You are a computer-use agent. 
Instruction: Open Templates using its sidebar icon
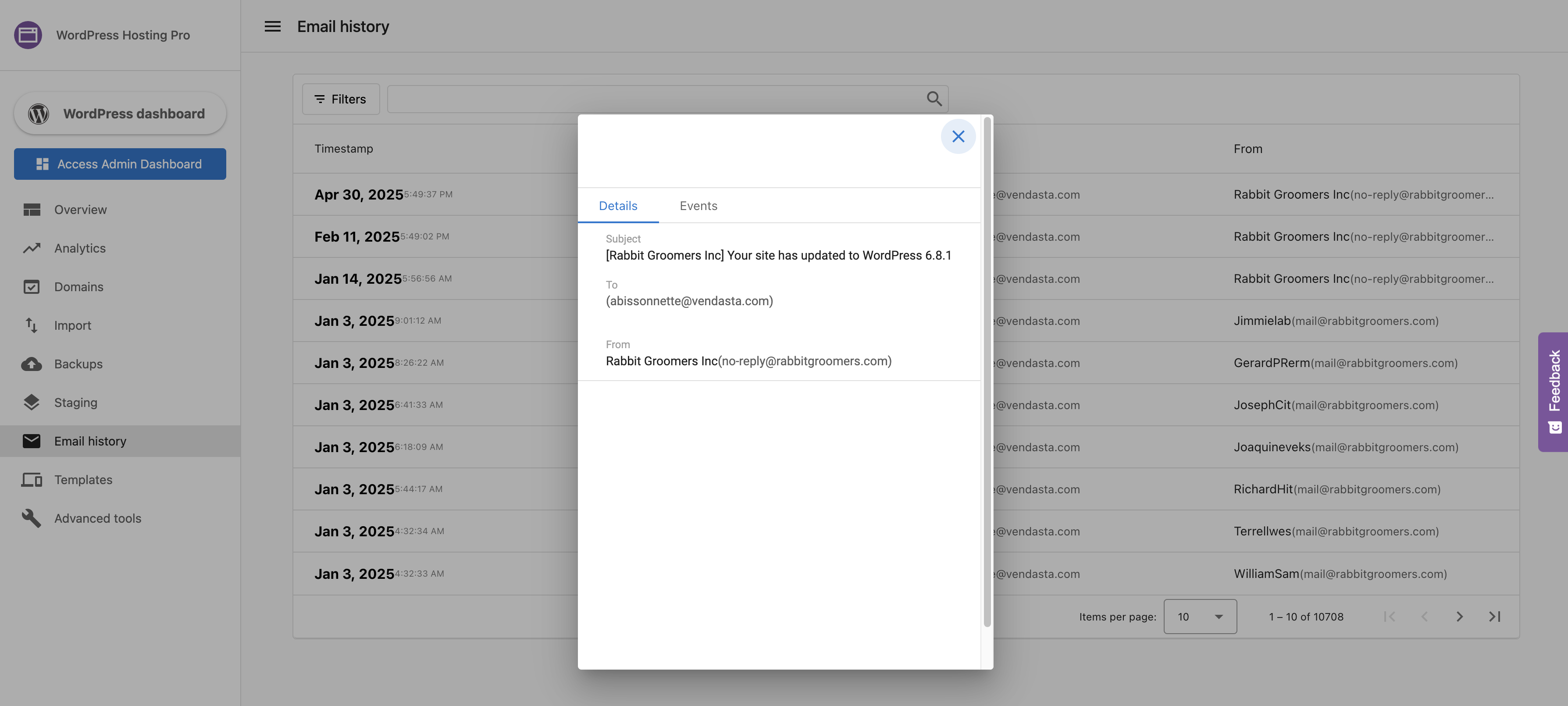pyautogui.click(x=32, y=480)
